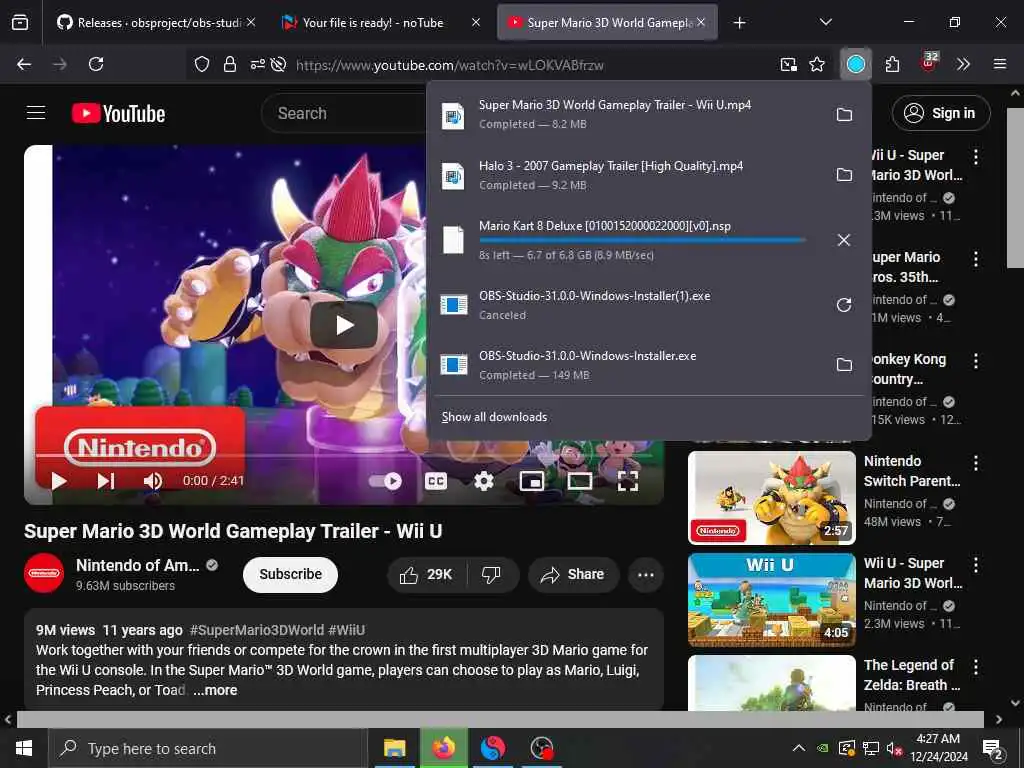Show hidden system tray icons
The image size is (1024, 768).
coord(799,748)
